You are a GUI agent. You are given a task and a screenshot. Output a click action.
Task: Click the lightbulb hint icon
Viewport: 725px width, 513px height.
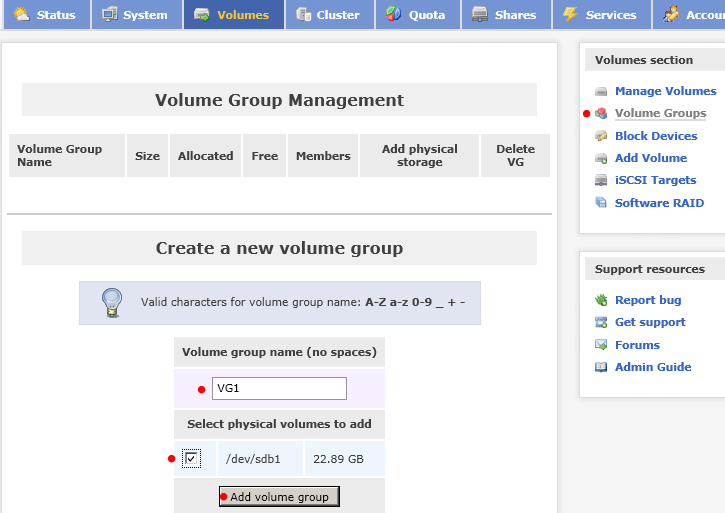[112, 303]
